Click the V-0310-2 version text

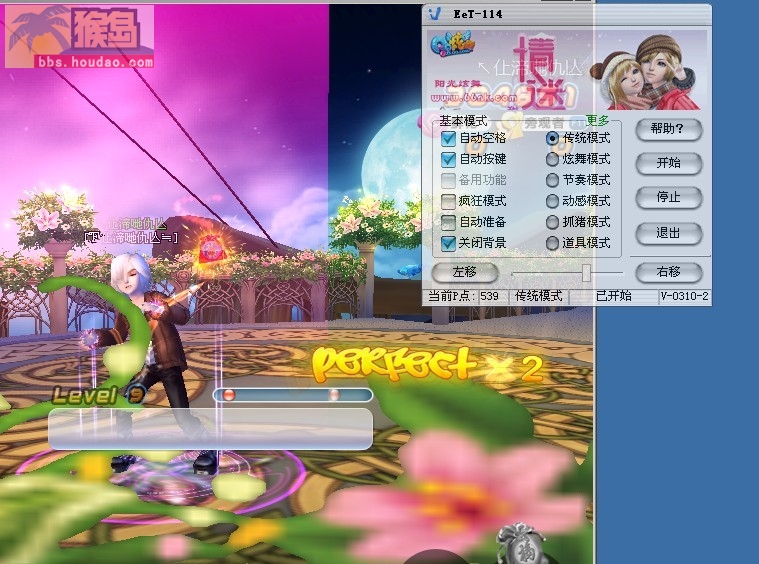684,296
